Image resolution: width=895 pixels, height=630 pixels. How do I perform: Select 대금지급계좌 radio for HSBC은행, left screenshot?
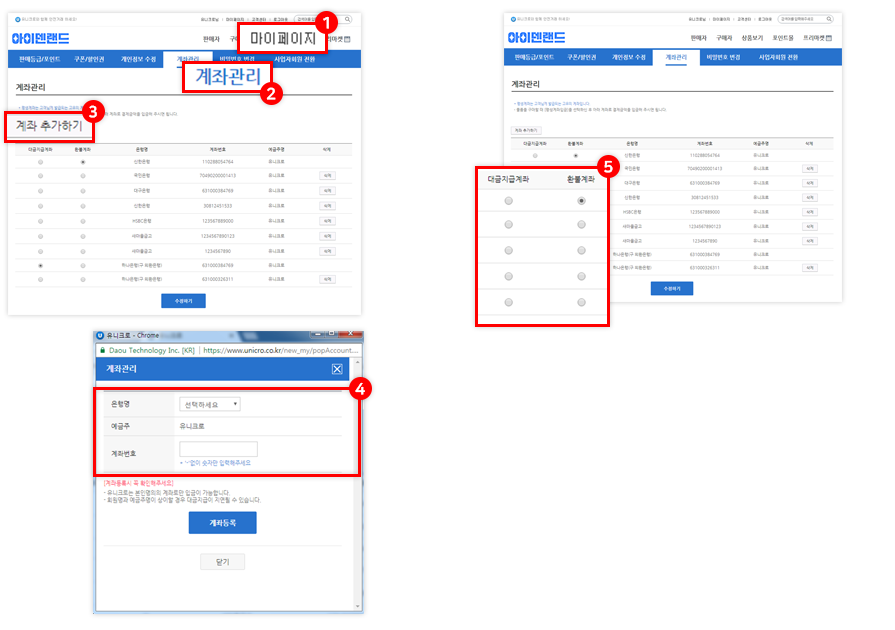tap(41, 221)
